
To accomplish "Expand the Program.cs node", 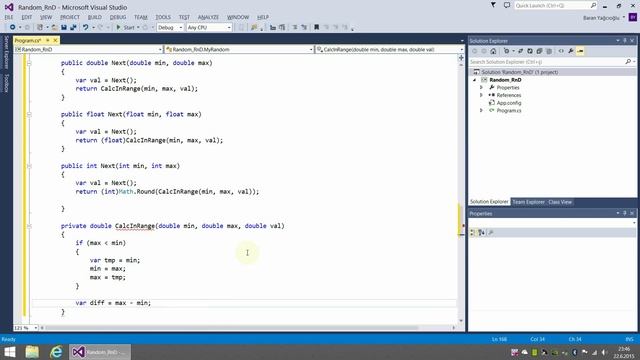I will coord(481,111).
